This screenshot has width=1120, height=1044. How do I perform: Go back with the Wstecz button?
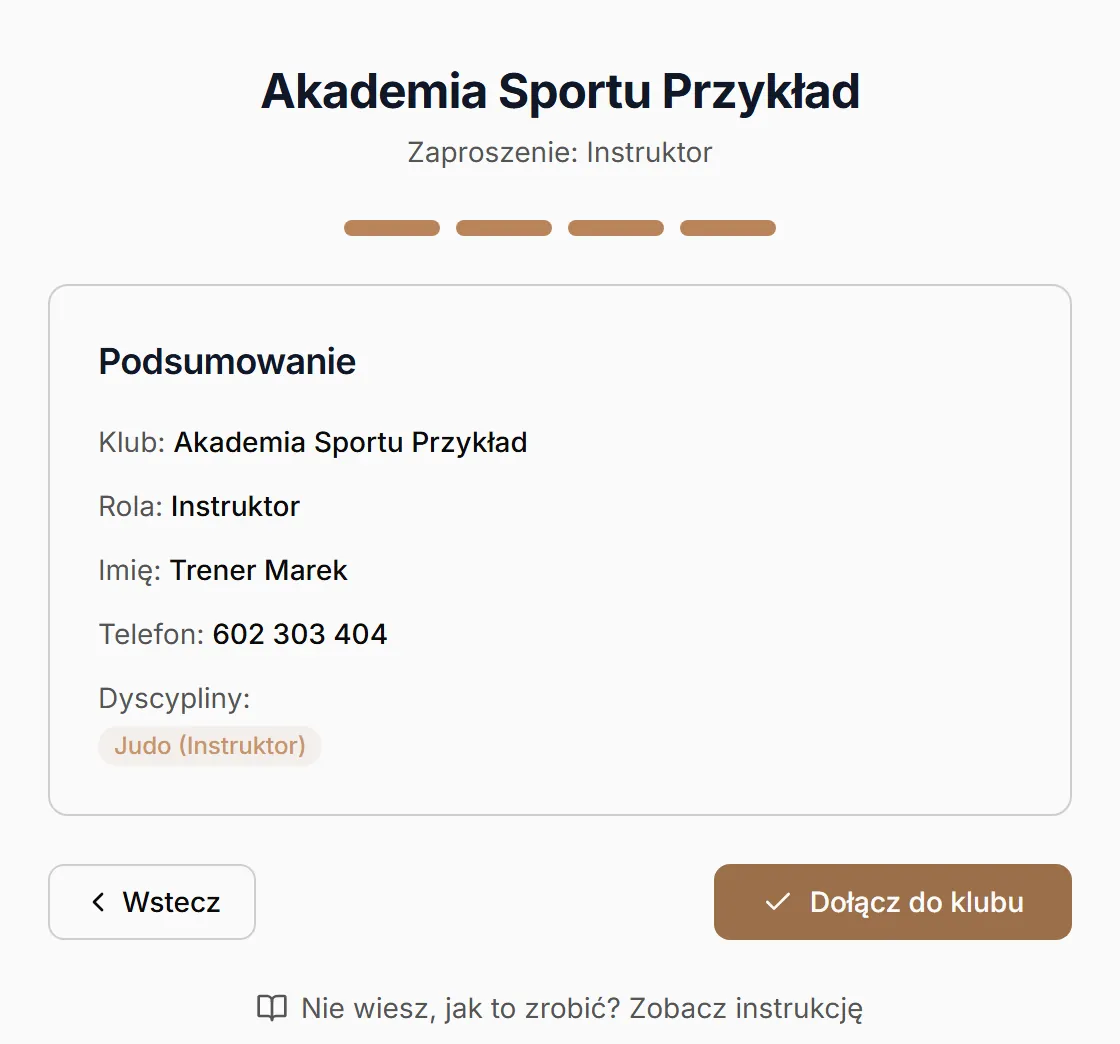pos(152,902)
